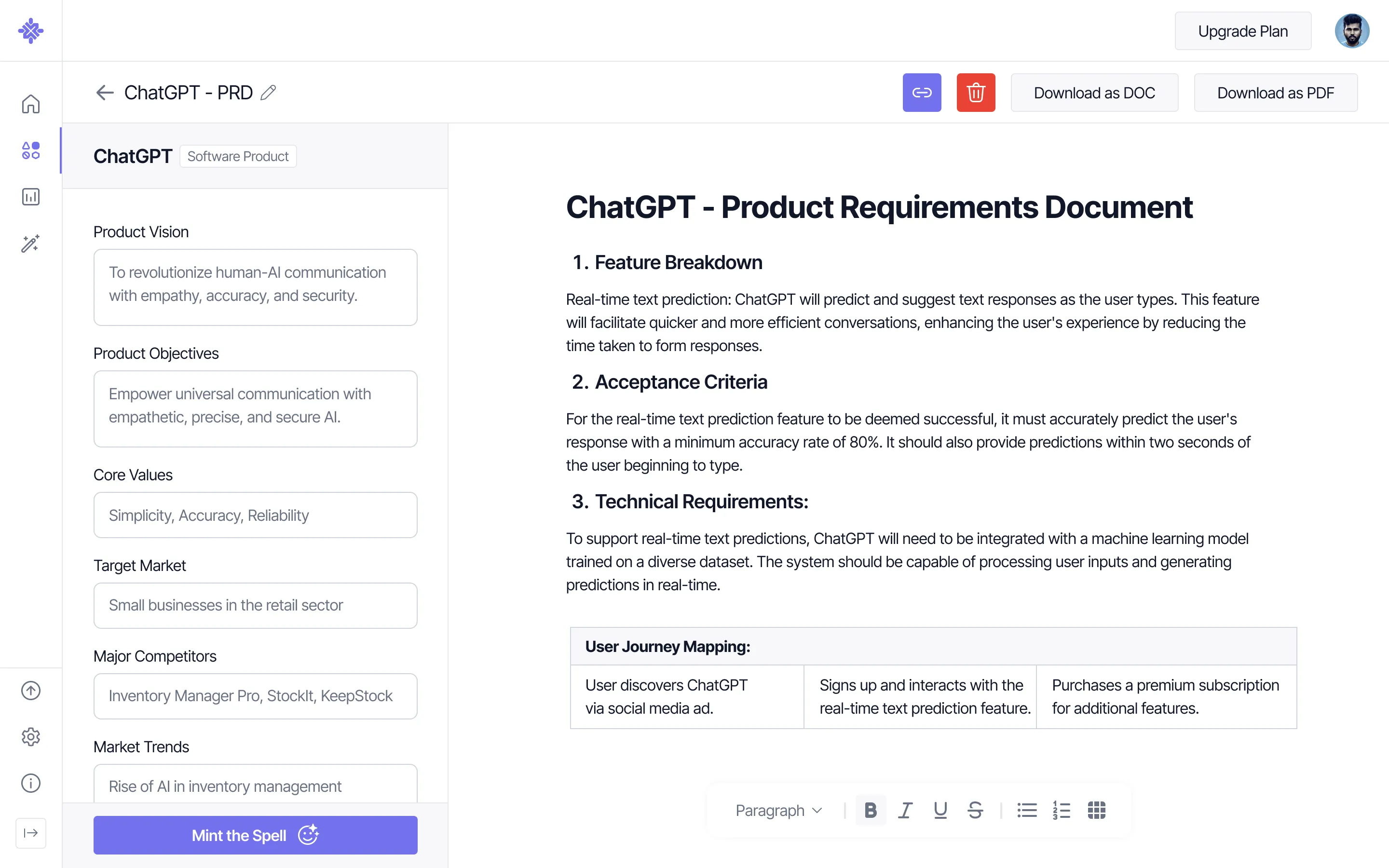1389x868 pixels.
Task: Click the info circle sidebar icon
Action: click(x=30, y=783)
